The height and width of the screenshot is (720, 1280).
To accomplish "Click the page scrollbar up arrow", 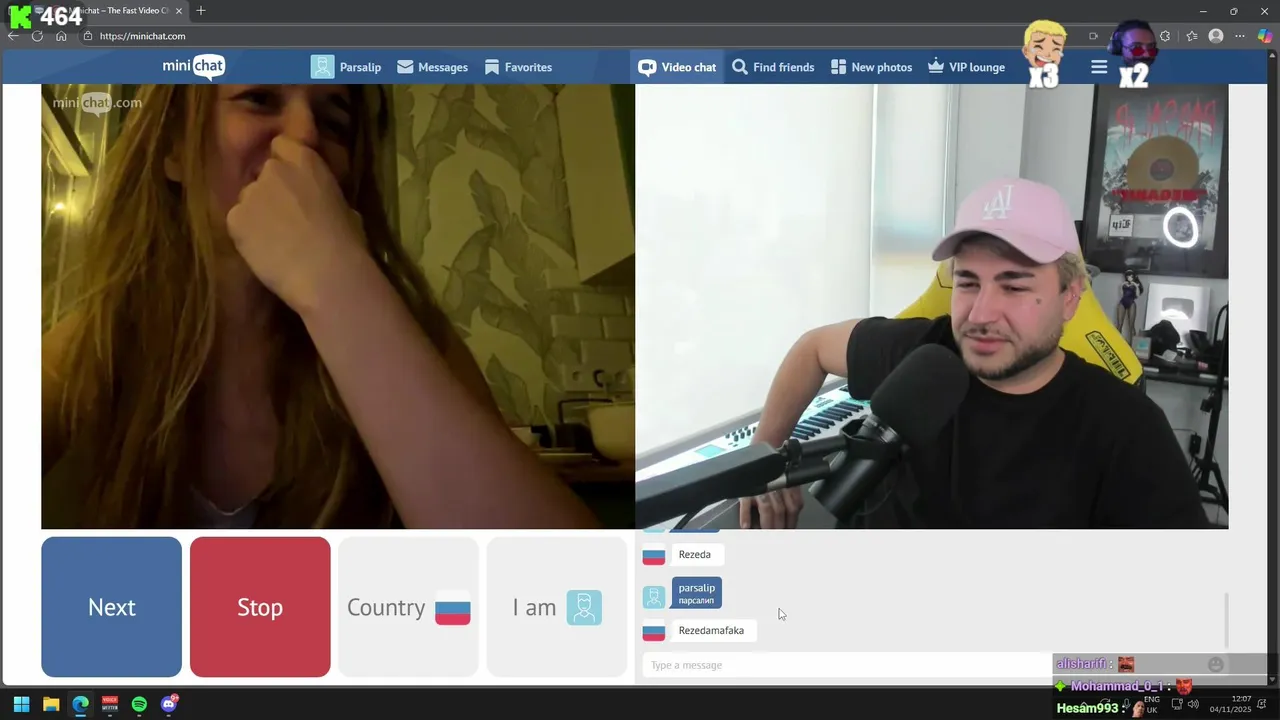I will point(1273,56).
